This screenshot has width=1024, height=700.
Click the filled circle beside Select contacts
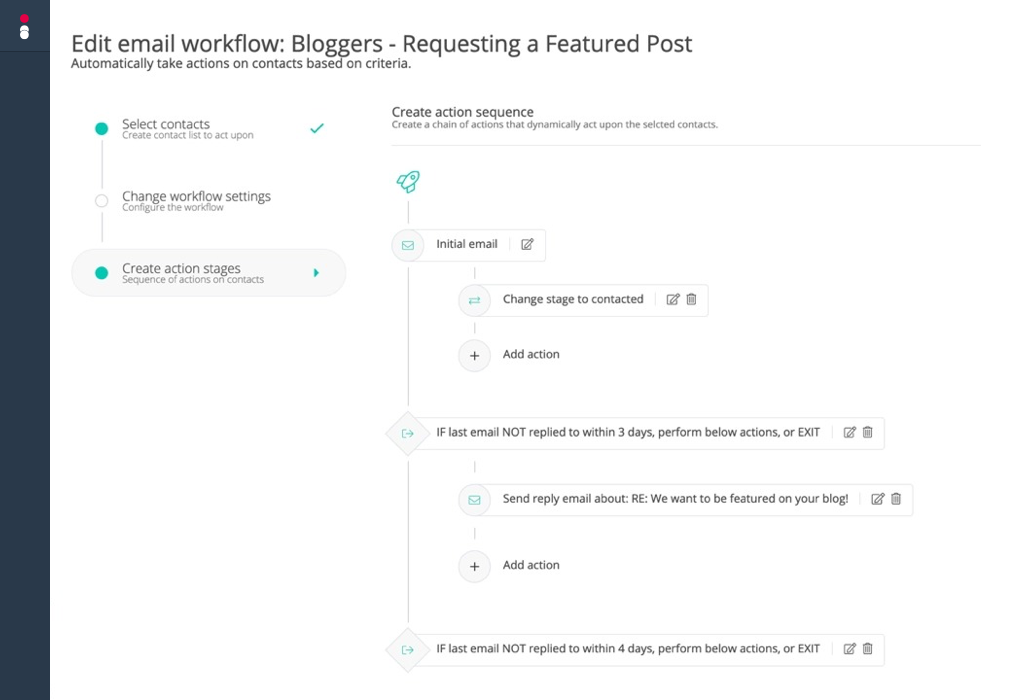101,128
